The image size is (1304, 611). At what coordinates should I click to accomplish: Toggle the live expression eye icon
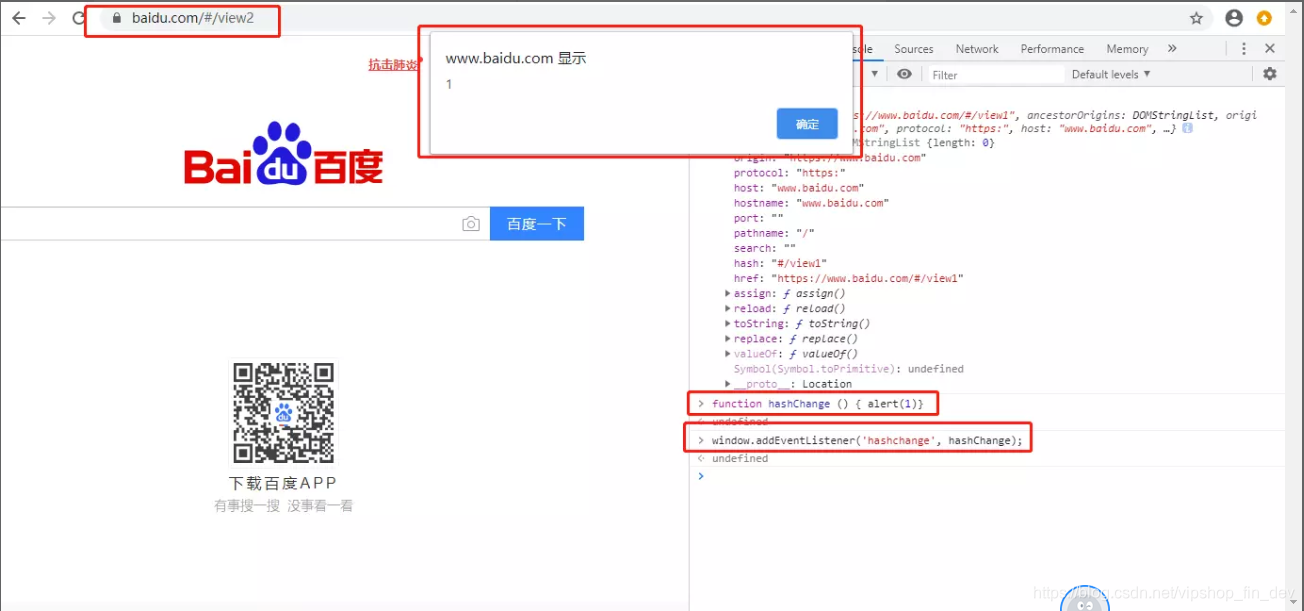[904, 74]
